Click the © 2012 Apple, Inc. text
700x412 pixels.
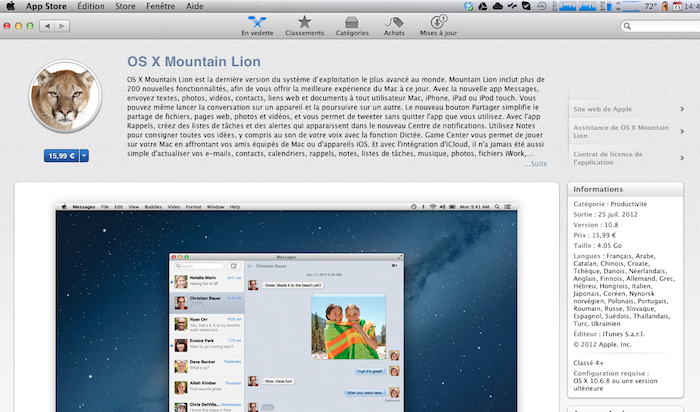[602, 344]
